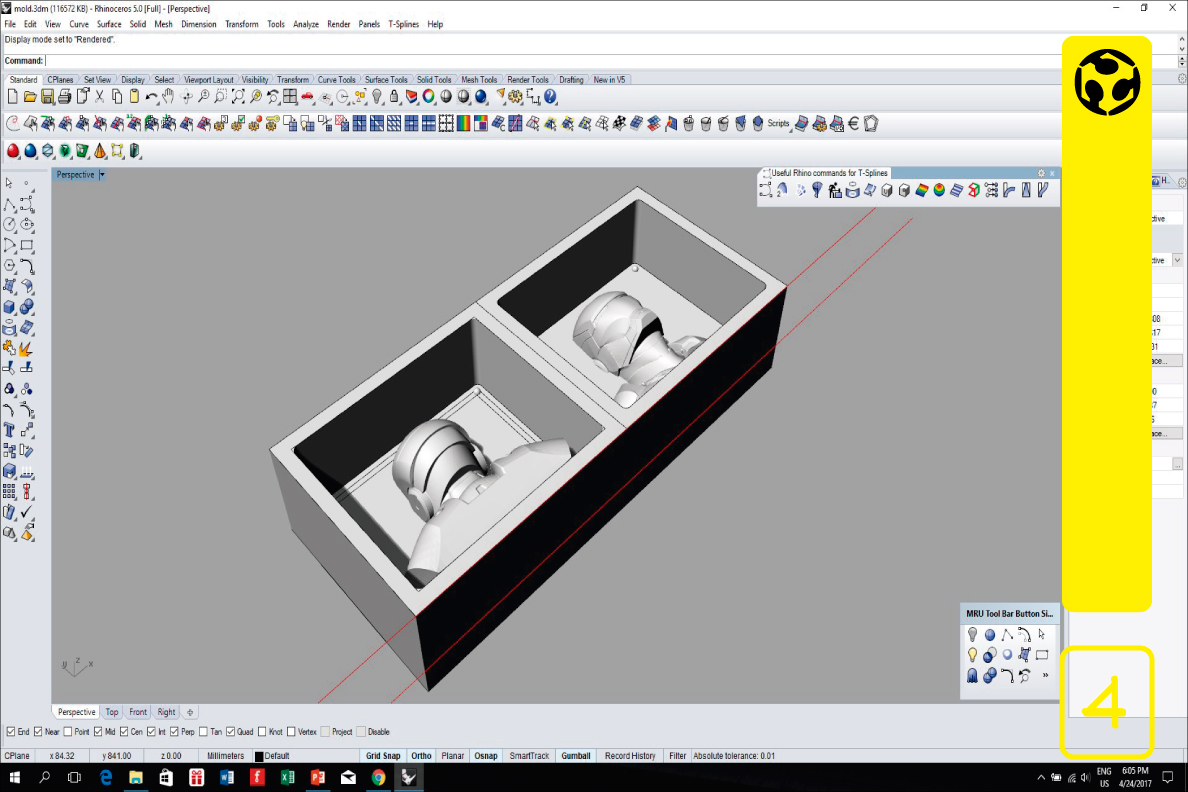Toggle the Int osnap checkbox
The image size is (1188, 792).
point(152,732)
